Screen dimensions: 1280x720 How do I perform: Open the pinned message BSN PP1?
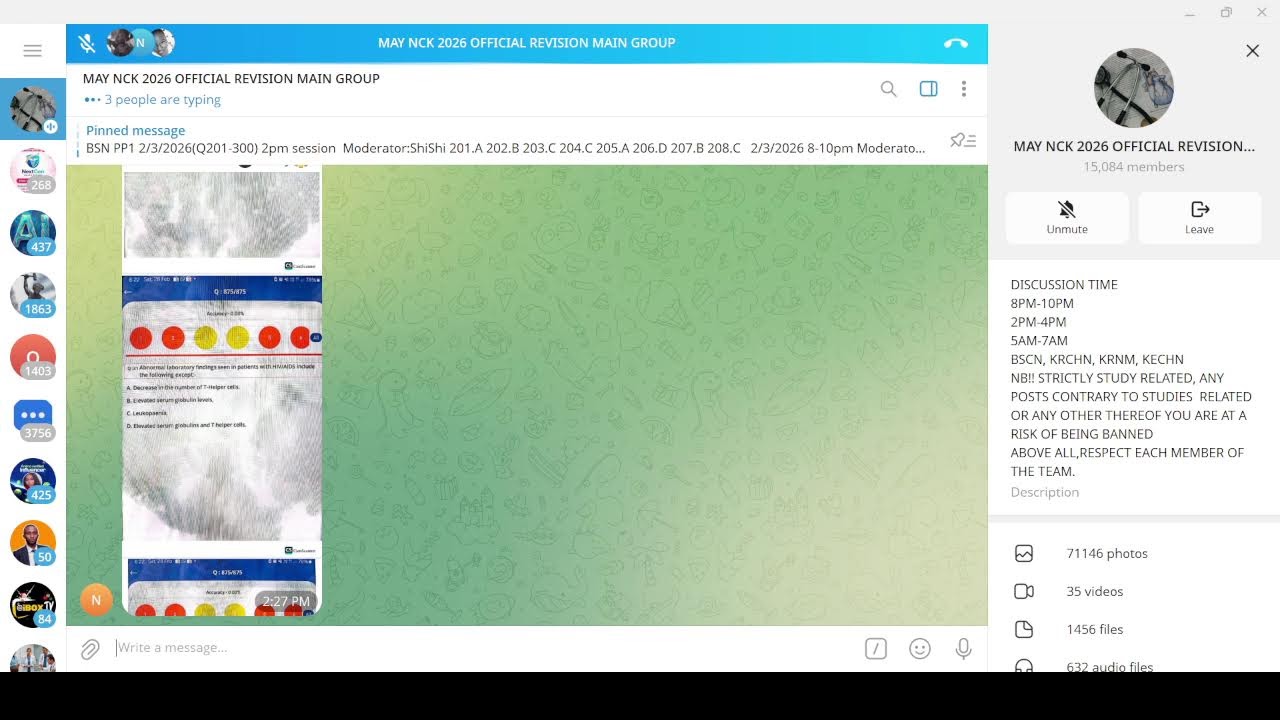point(505,140)
